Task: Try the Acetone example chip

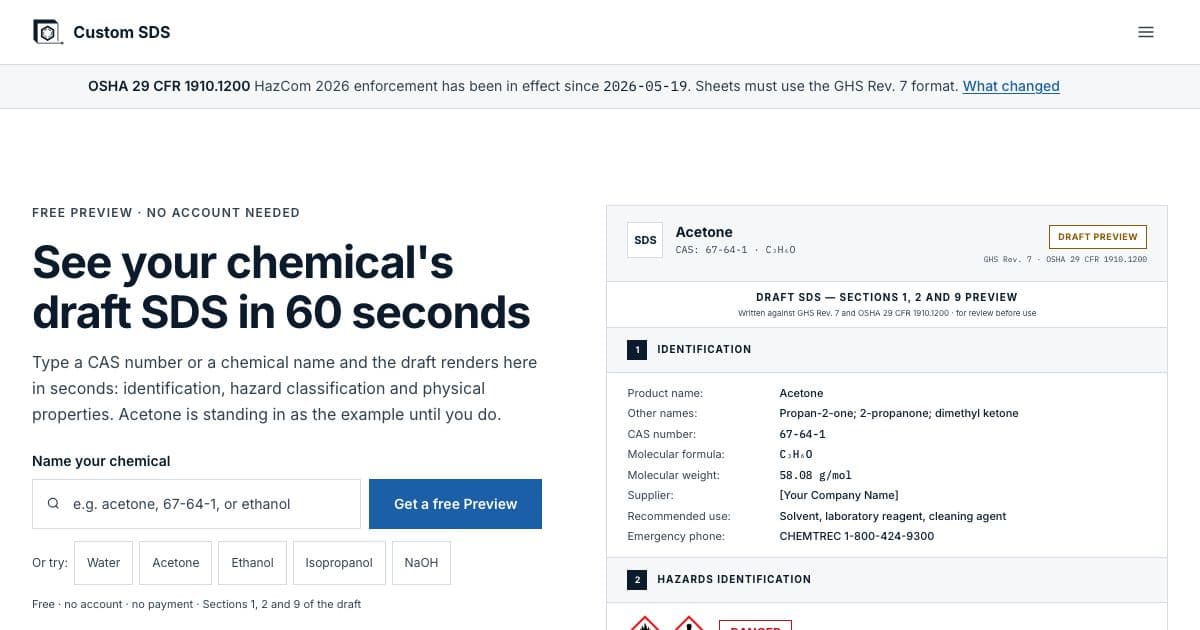Action: pyautogui.click(x=176, y=563)
